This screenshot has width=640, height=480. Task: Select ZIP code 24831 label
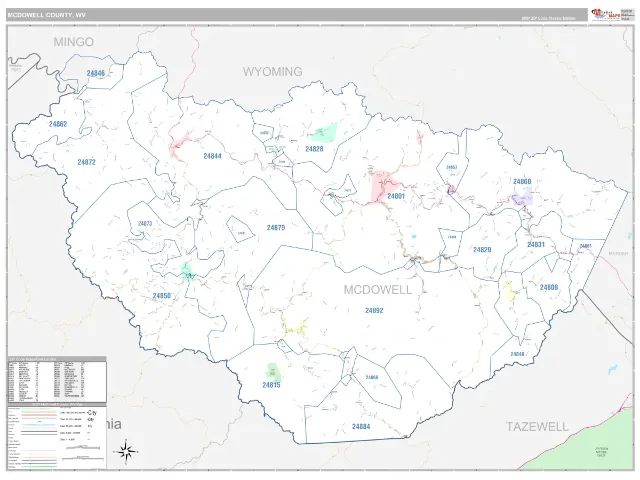[536, 244]
